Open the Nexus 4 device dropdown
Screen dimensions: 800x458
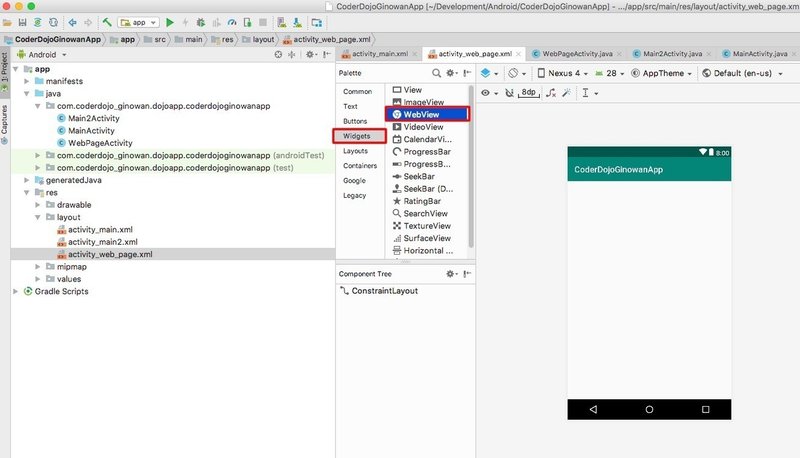pyautogui.click(x=563, y=73)
